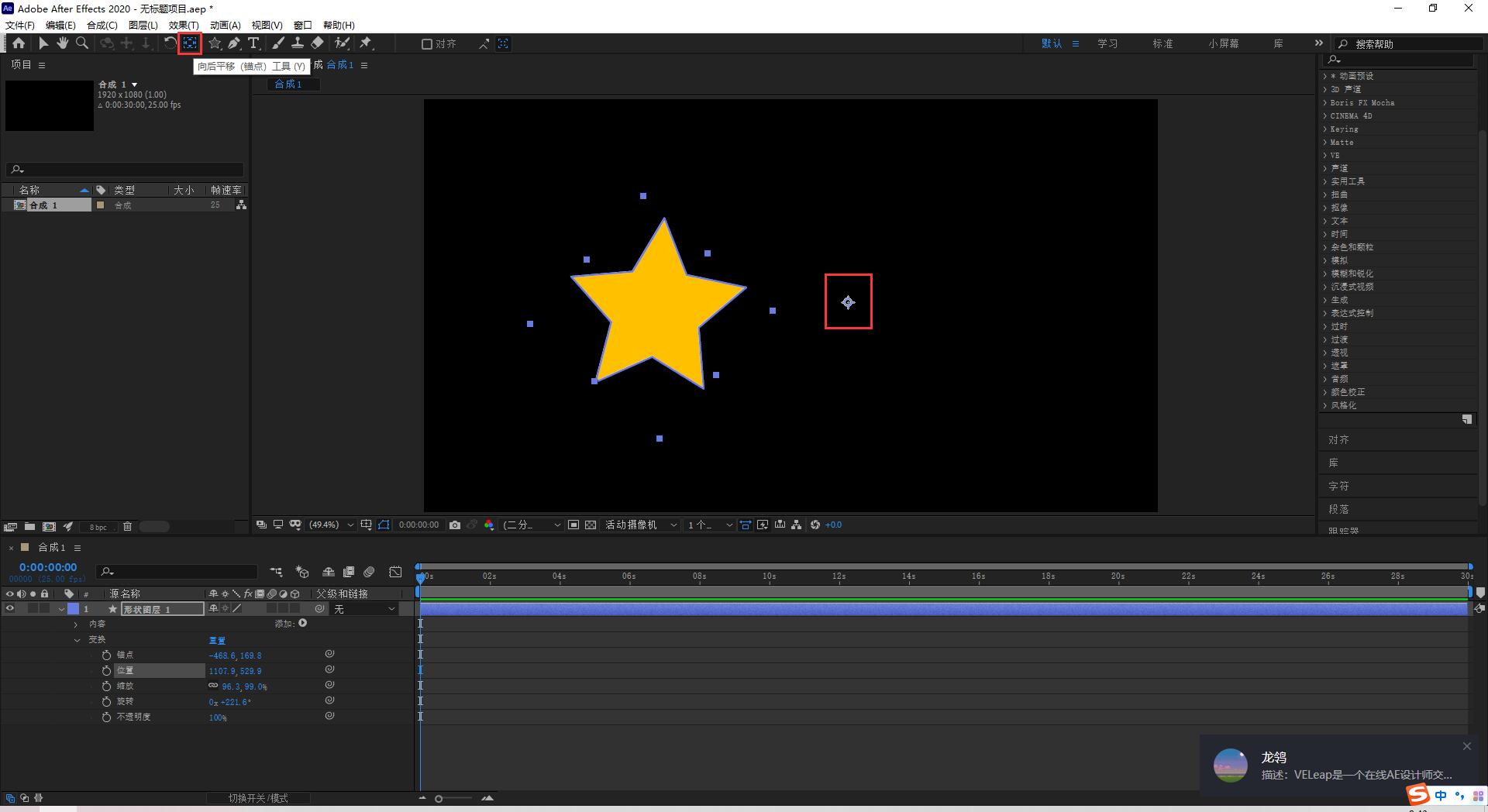Click the 重置 transform reset link
The width and height of the screenshot is (1488, 812).
point(217,641)
